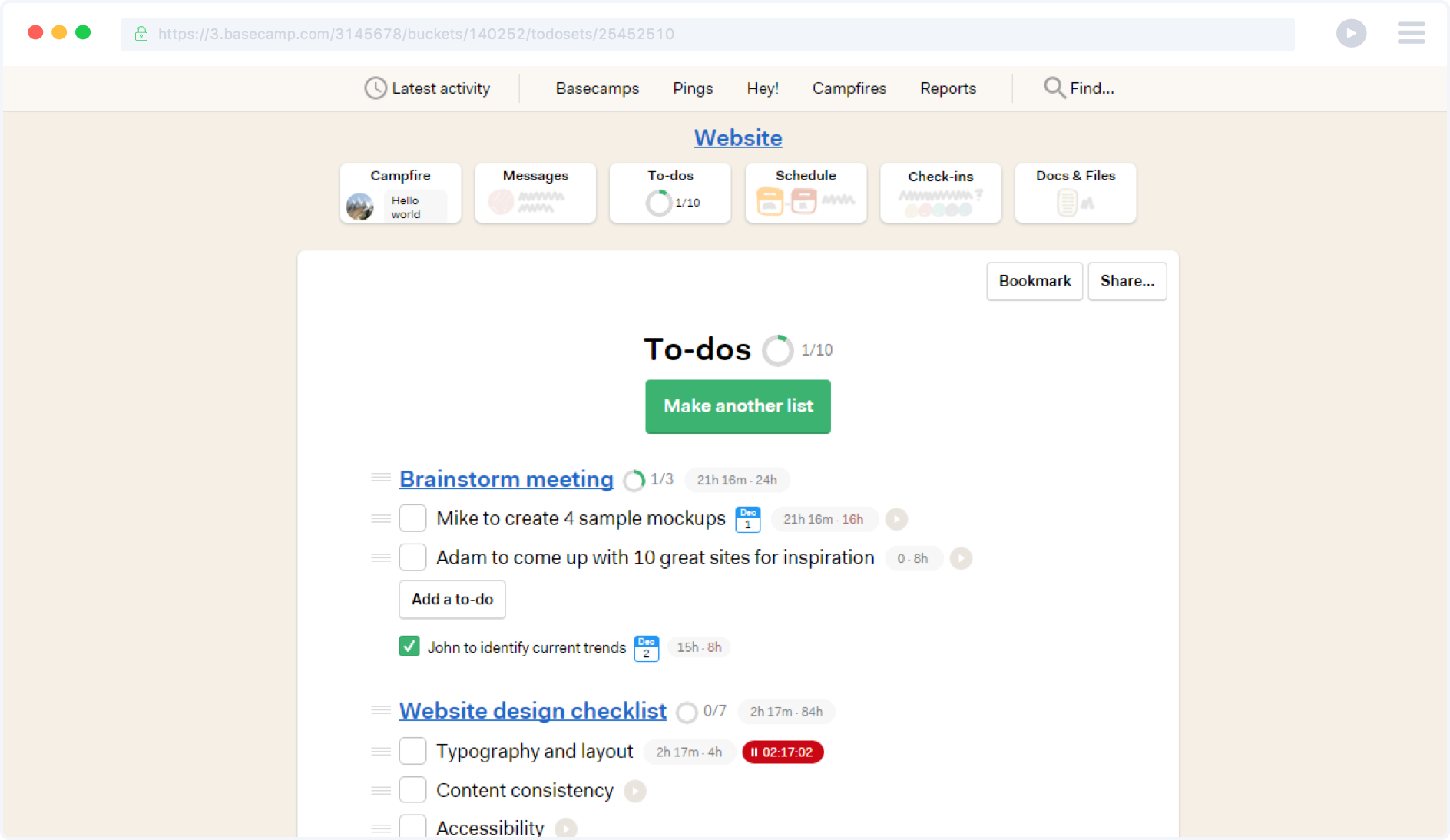Click the 2h 17m · 84h time badge
The width and height of the screenshot is (1450, 840).
click(786, 712)
